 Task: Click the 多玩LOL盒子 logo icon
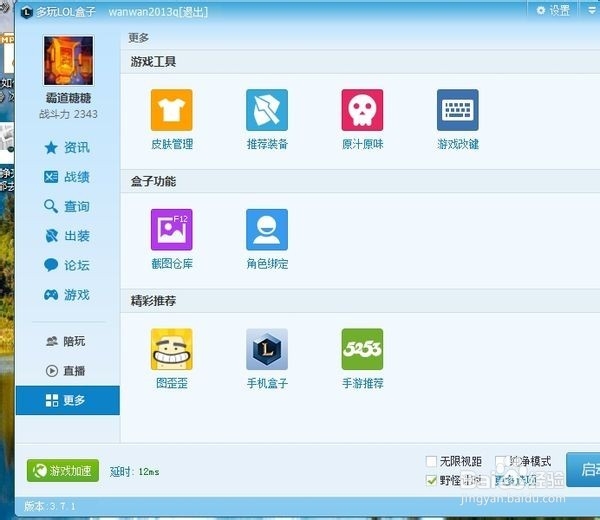pos(26,12)
